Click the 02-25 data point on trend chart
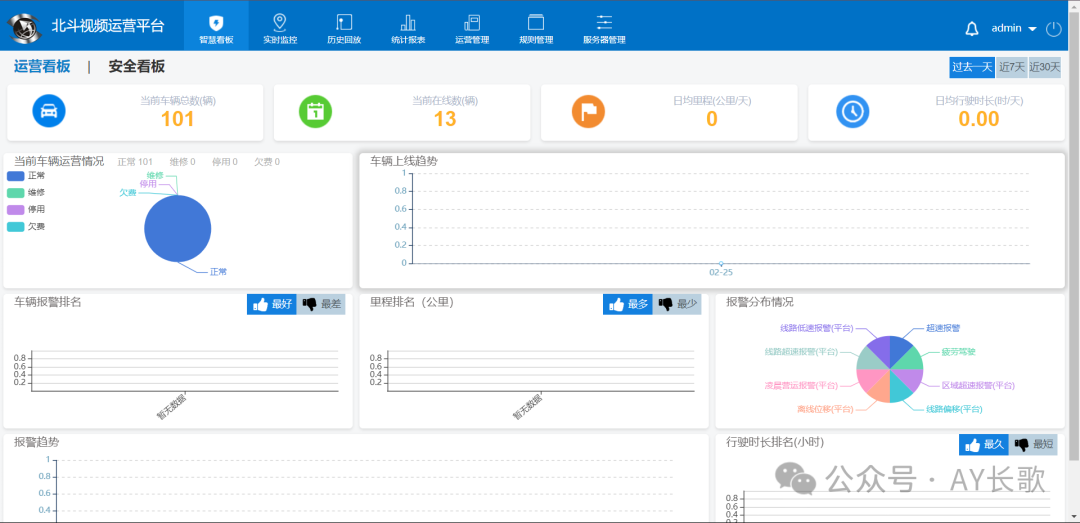The image size is (1080, 523). 720,263
